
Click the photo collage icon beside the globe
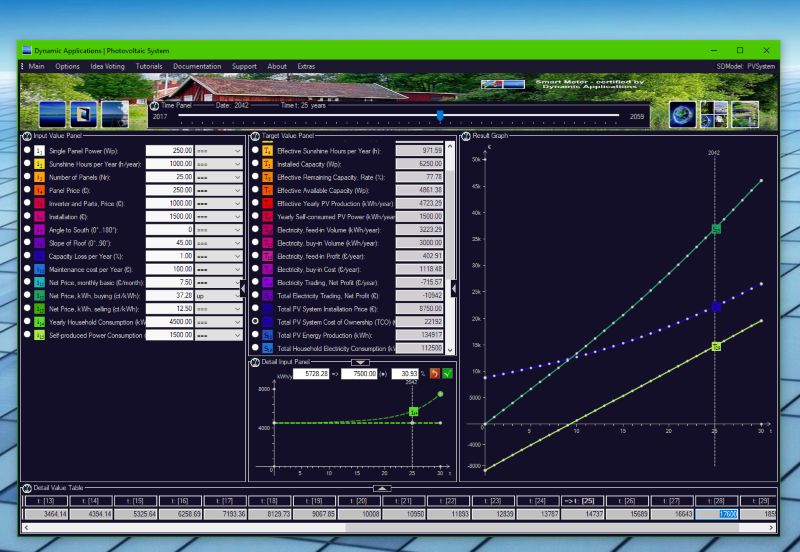pyautogui.click(x=714, y=114)
